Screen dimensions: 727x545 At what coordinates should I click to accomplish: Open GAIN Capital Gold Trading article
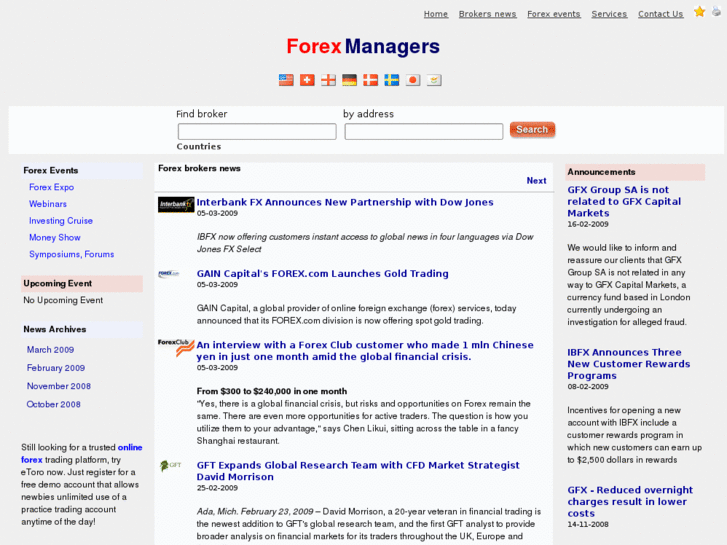[323, 274]
